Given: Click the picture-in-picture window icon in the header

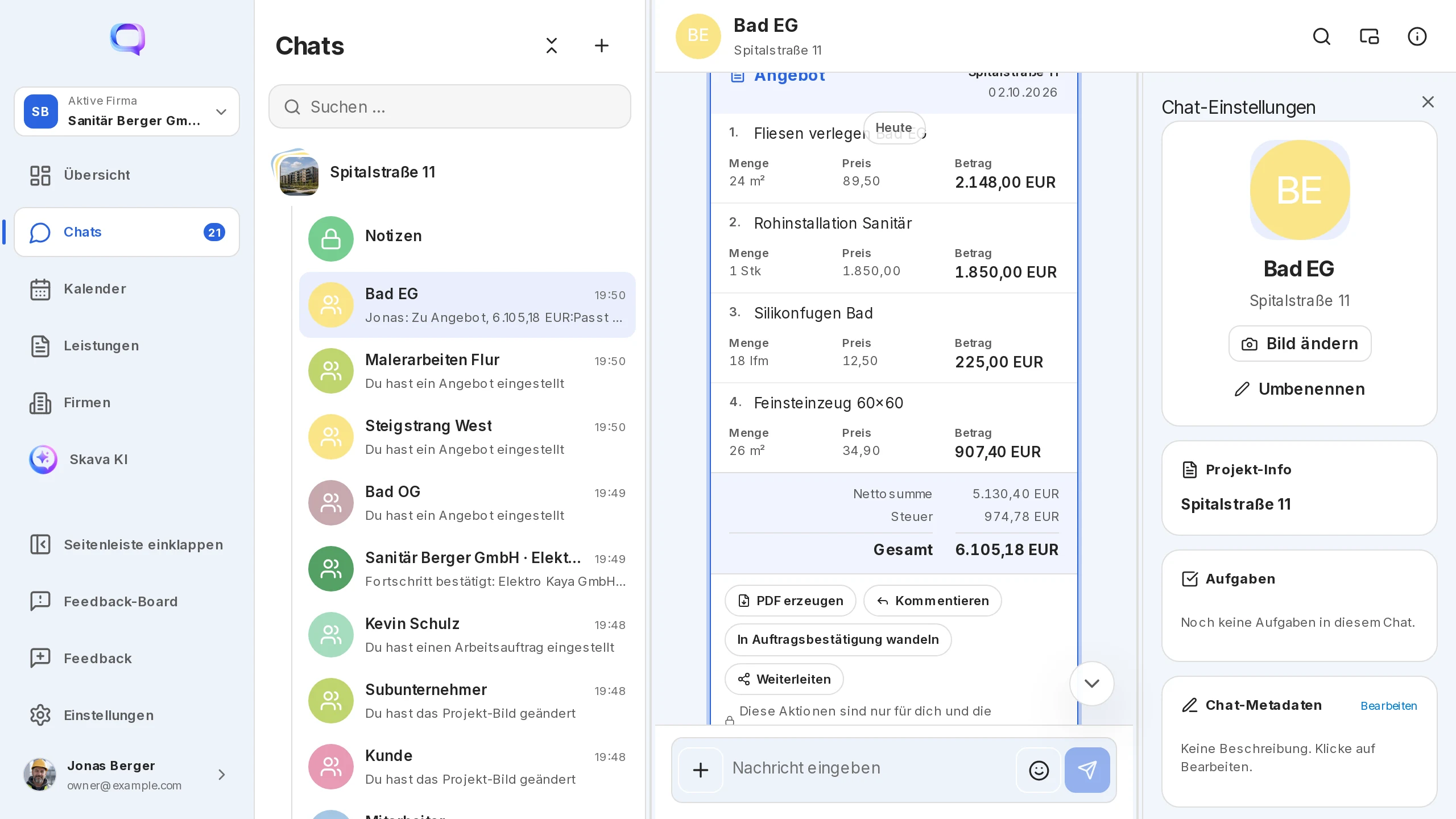Looking at the screenshot, I should pyautogui.click(x=1369, y=36).
